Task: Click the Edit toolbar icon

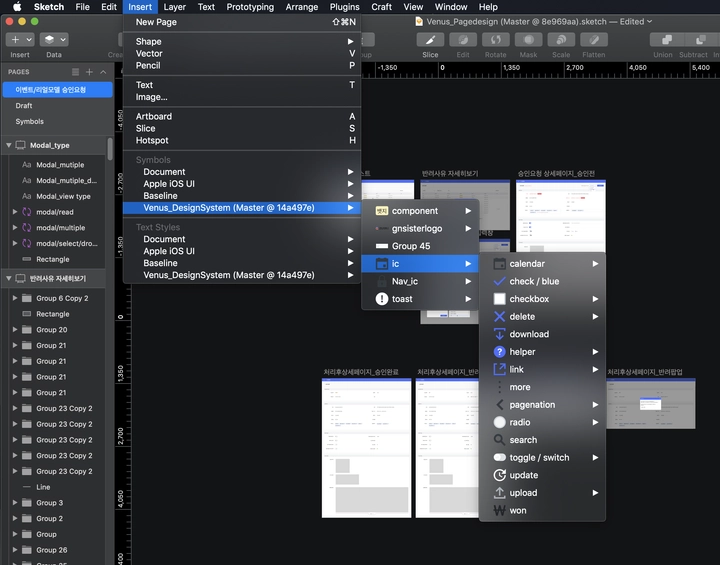Action: [x=463, y=40]
